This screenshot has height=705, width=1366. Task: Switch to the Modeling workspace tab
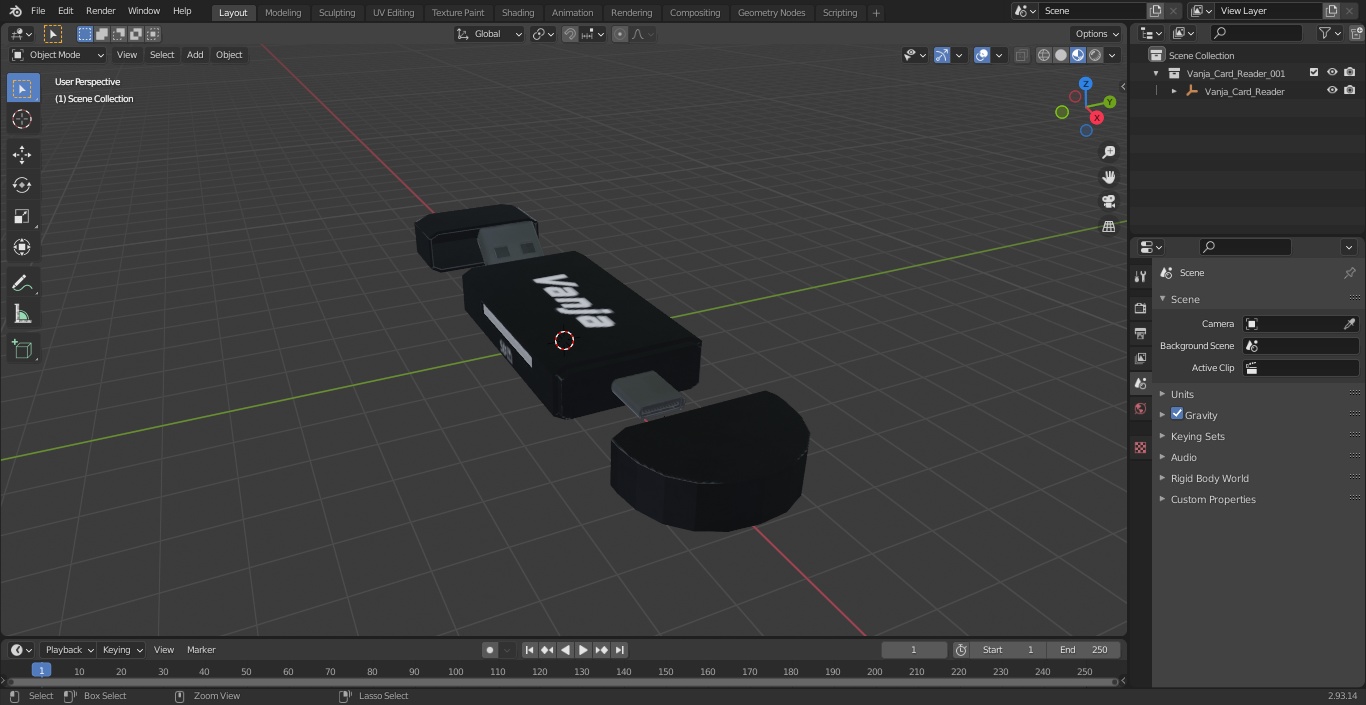pyautogui.click(x=283, y=13)
